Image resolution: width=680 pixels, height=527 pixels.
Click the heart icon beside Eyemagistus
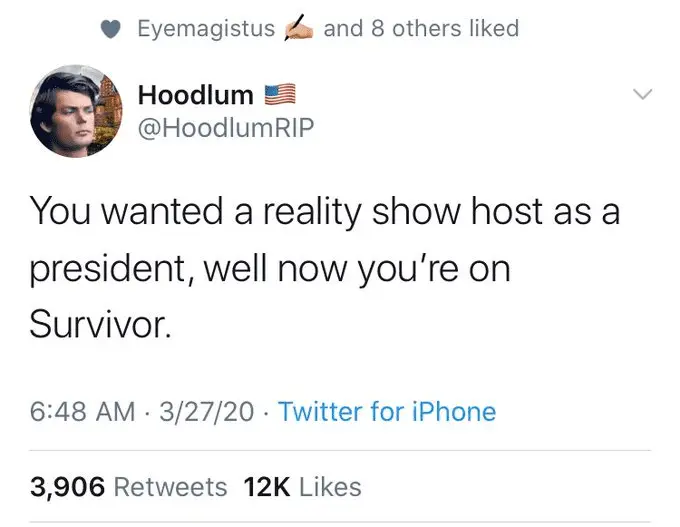tap(113, 29)
